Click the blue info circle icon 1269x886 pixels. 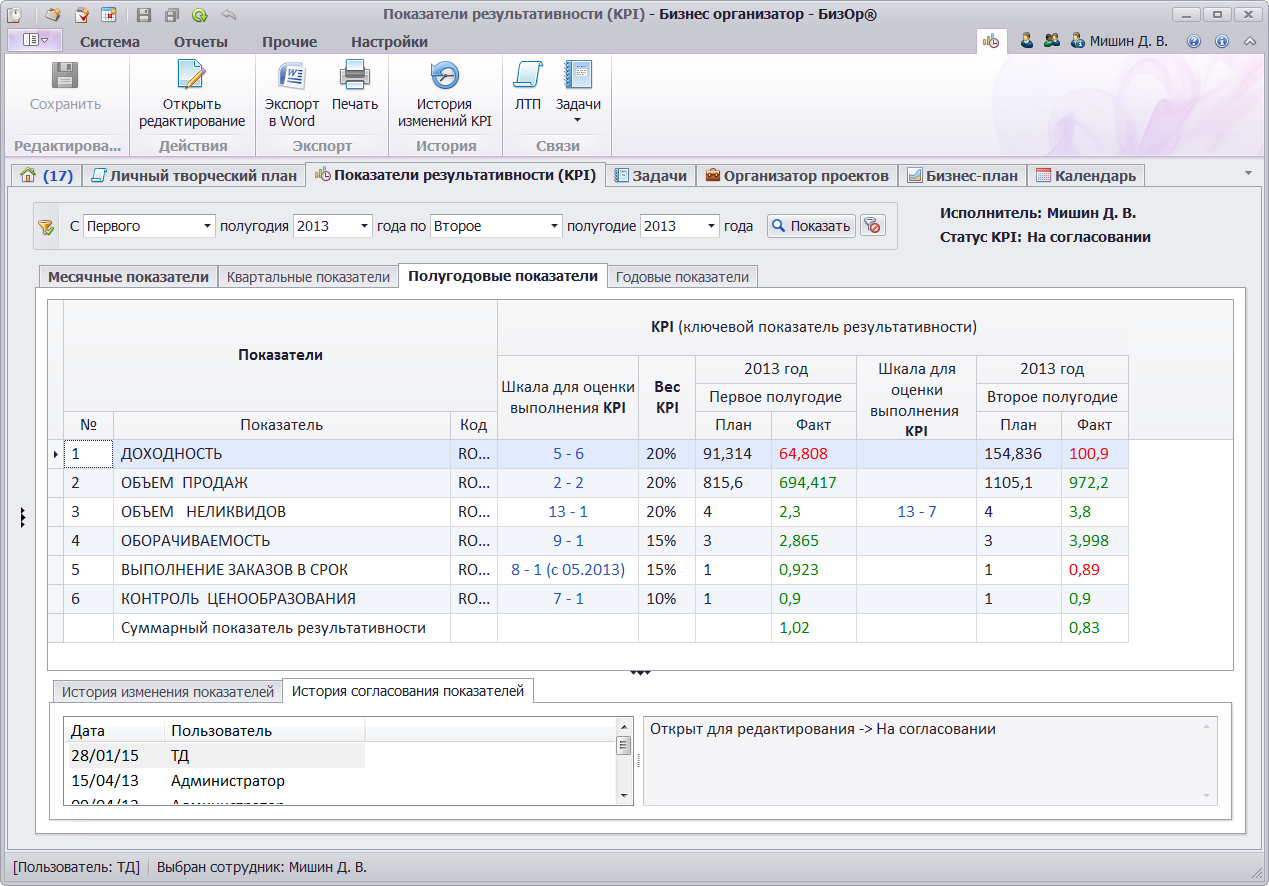point(1221,42)
